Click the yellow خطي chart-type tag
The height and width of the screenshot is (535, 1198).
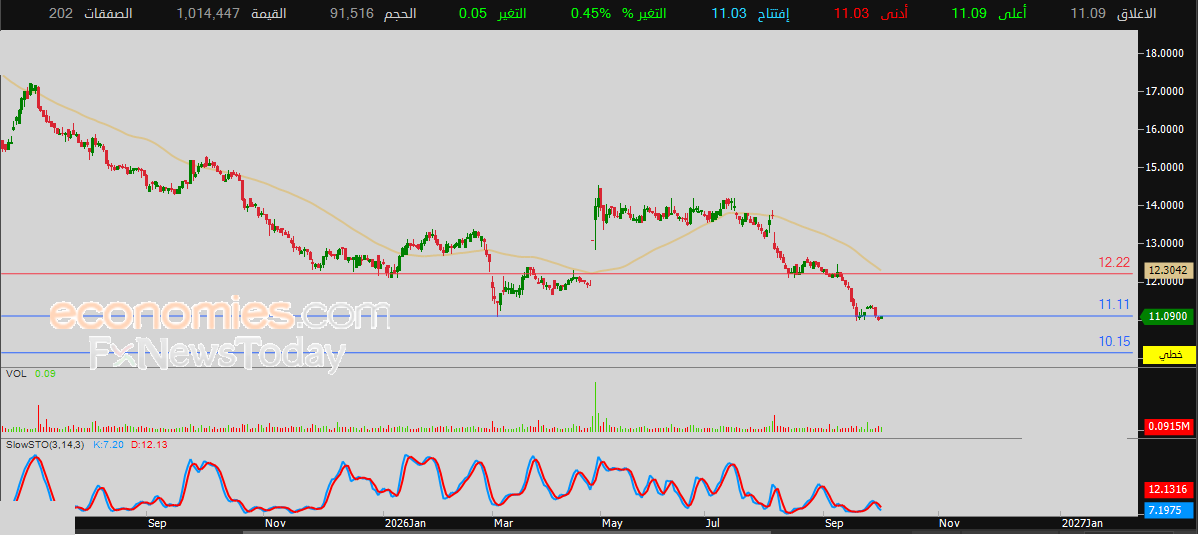click(1169, 355)
